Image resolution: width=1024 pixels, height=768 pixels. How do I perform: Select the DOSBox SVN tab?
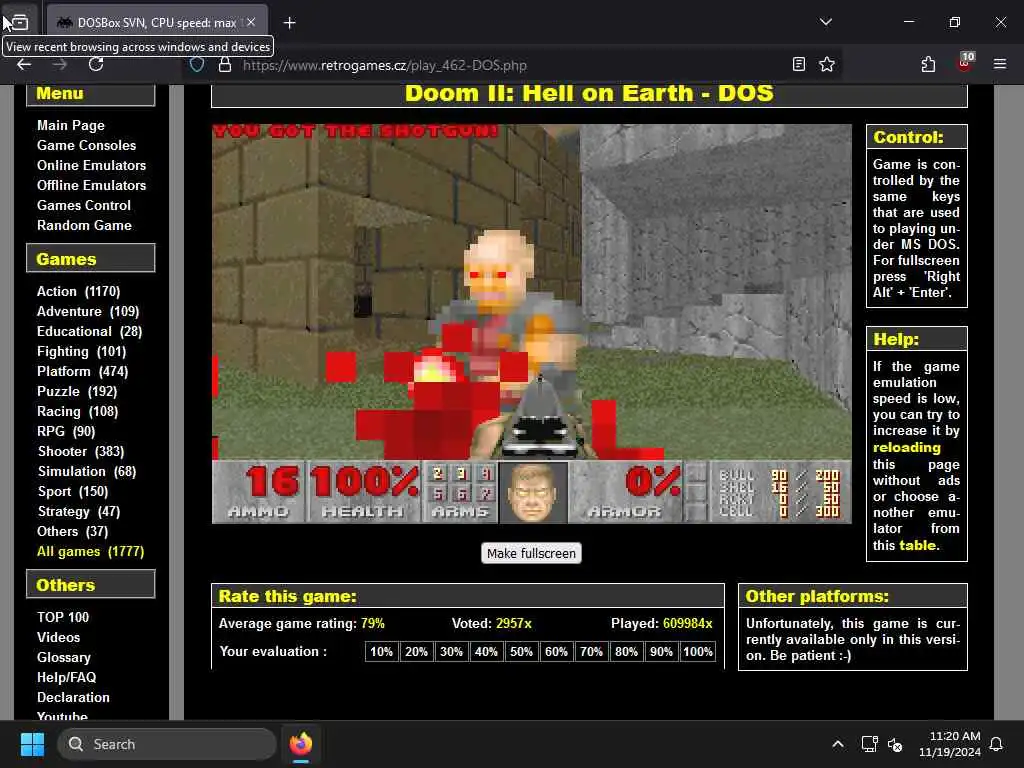[x=157, y=22]
